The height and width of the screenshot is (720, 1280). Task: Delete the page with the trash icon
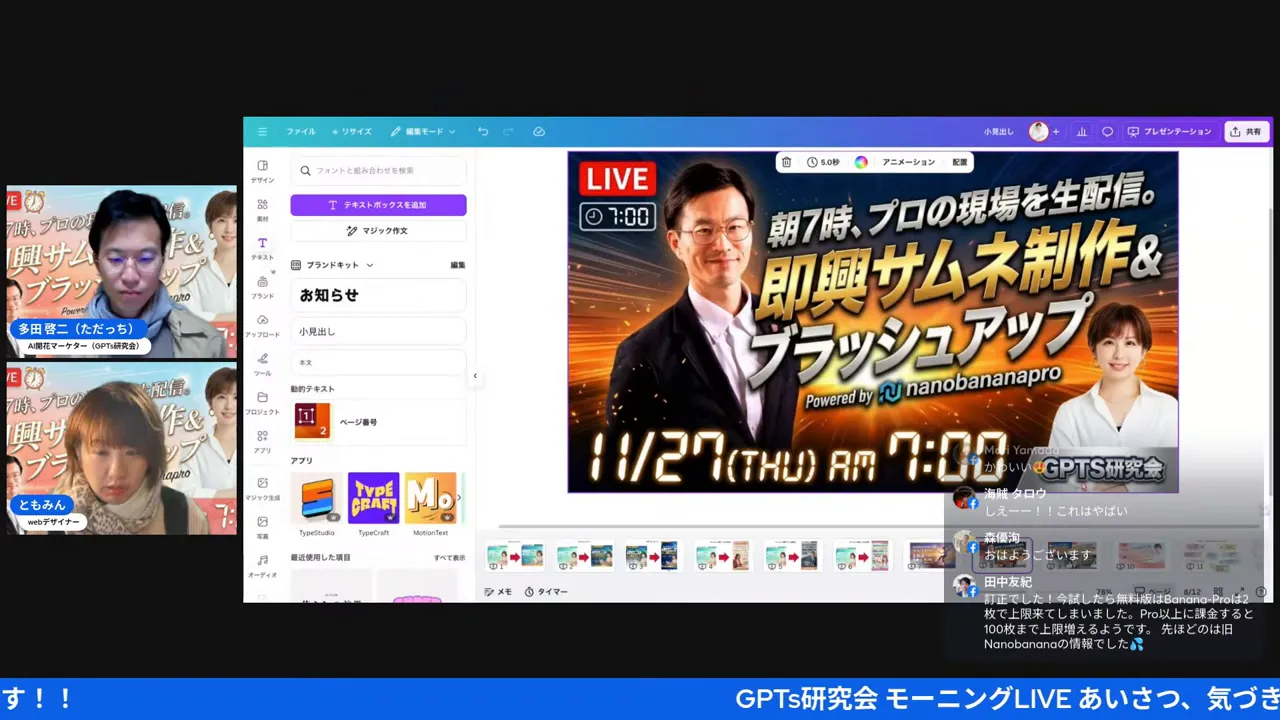(x=787, y=162)
